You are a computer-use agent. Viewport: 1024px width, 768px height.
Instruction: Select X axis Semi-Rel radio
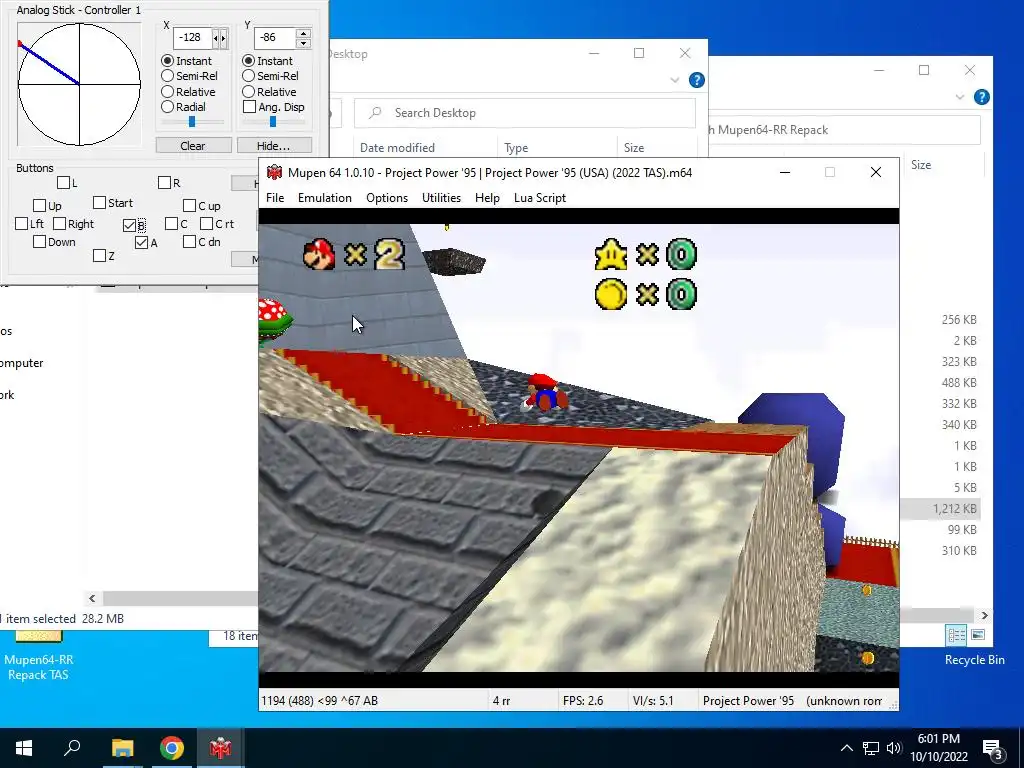pyautogui.click(x=168, y=76)
